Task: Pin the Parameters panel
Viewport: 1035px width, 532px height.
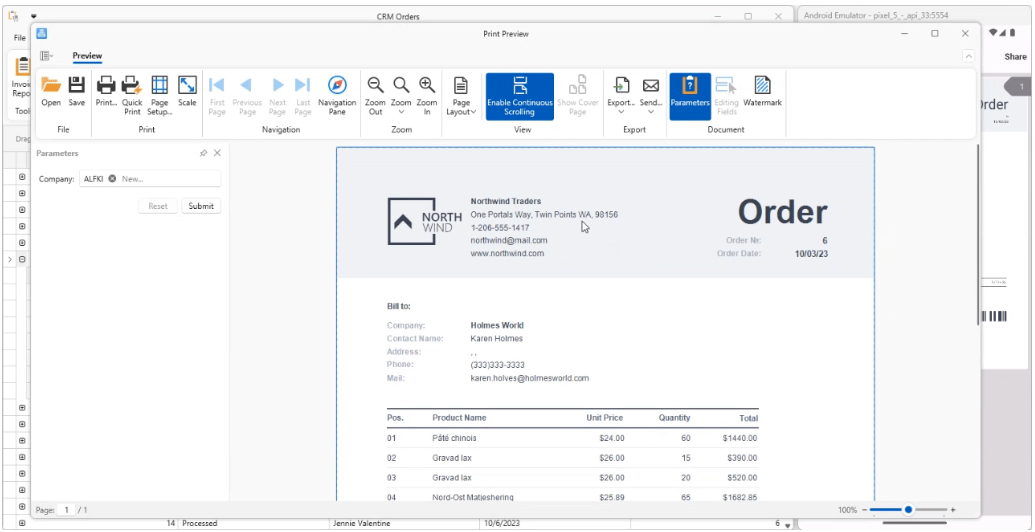Action: point(203,153)
